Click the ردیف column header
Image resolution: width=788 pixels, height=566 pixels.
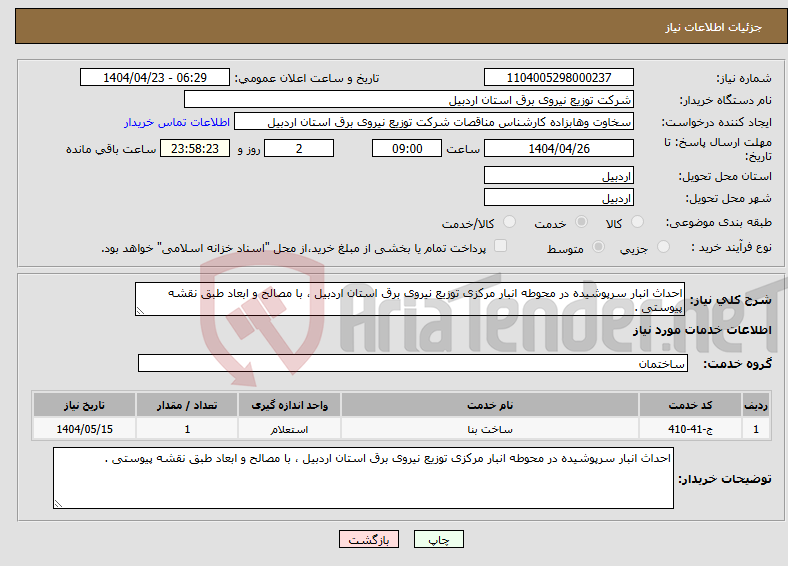click(x=756, y=405)
